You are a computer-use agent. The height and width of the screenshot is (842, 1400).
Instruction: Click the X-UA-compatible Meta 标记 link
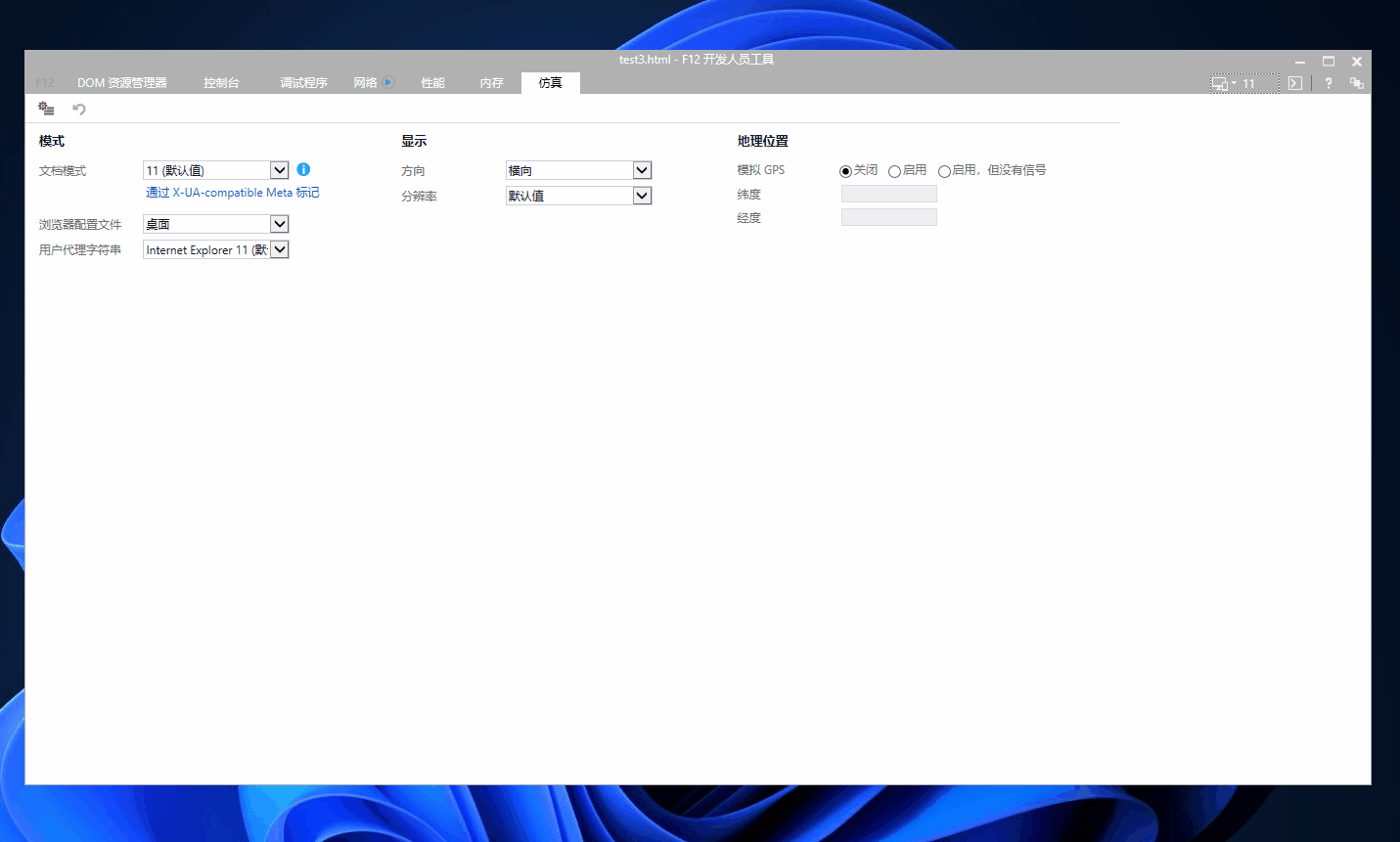click(233, 193)
